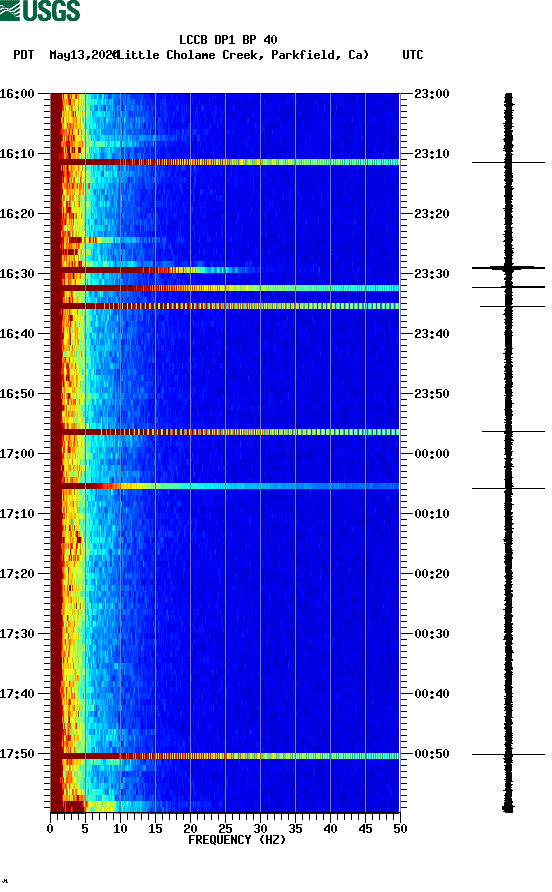Click the broadband event band at 16:32

(225, 288)
